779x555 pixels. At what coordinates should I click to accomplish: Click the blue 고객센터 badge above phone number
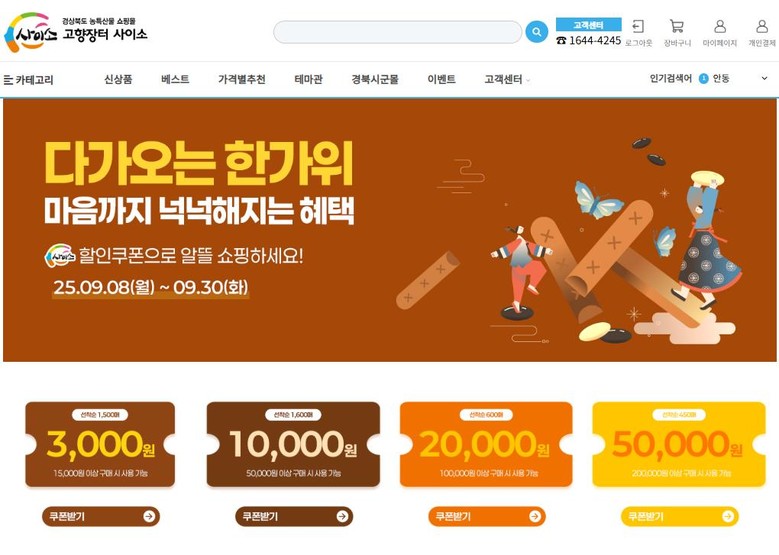(588, 25)
